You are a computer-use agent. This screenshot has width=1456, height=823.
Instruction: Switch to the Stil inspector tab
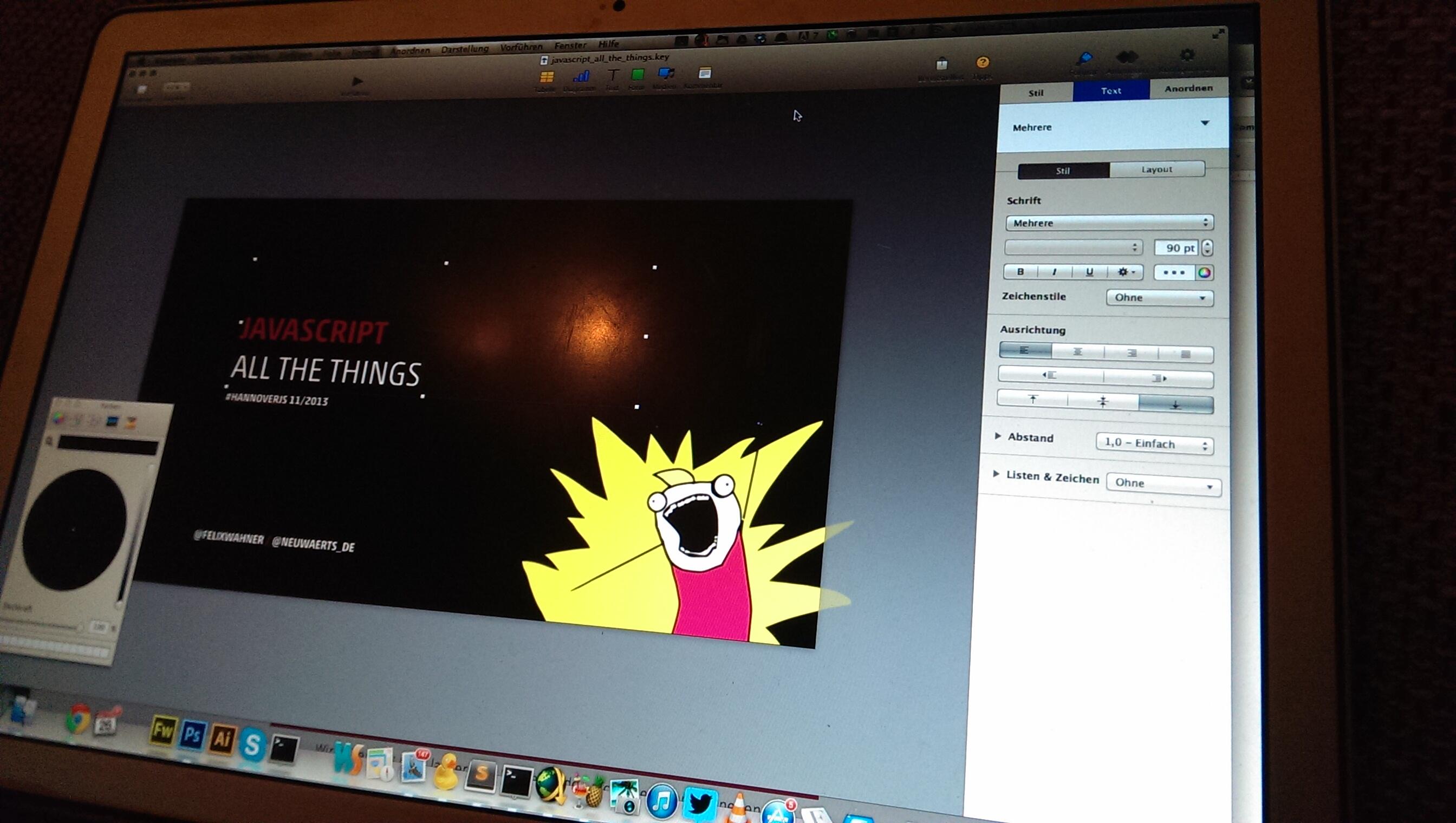coord(1036,93)
